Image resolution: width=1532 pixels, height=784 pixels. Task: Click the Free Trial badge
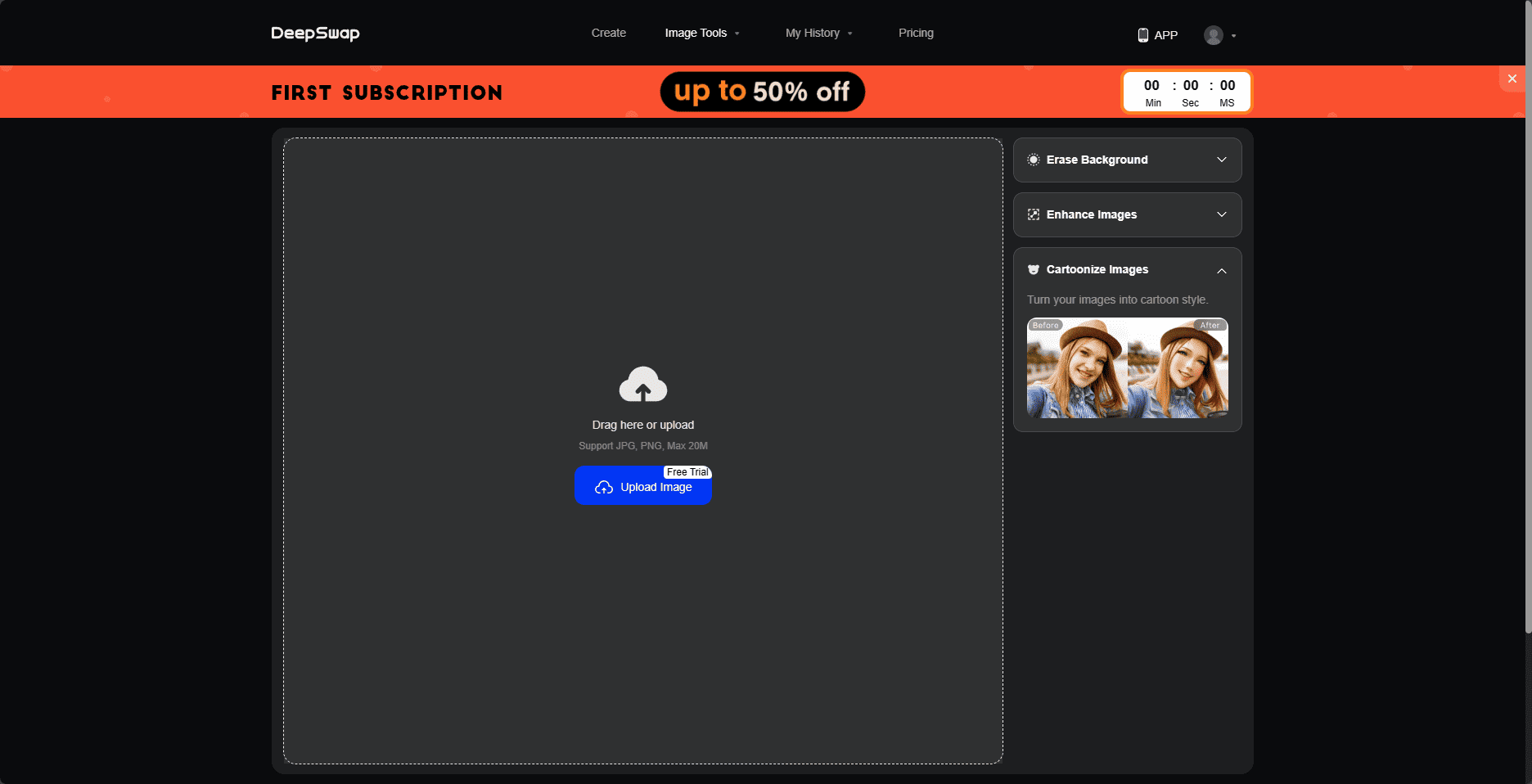[x=687, y=472]
